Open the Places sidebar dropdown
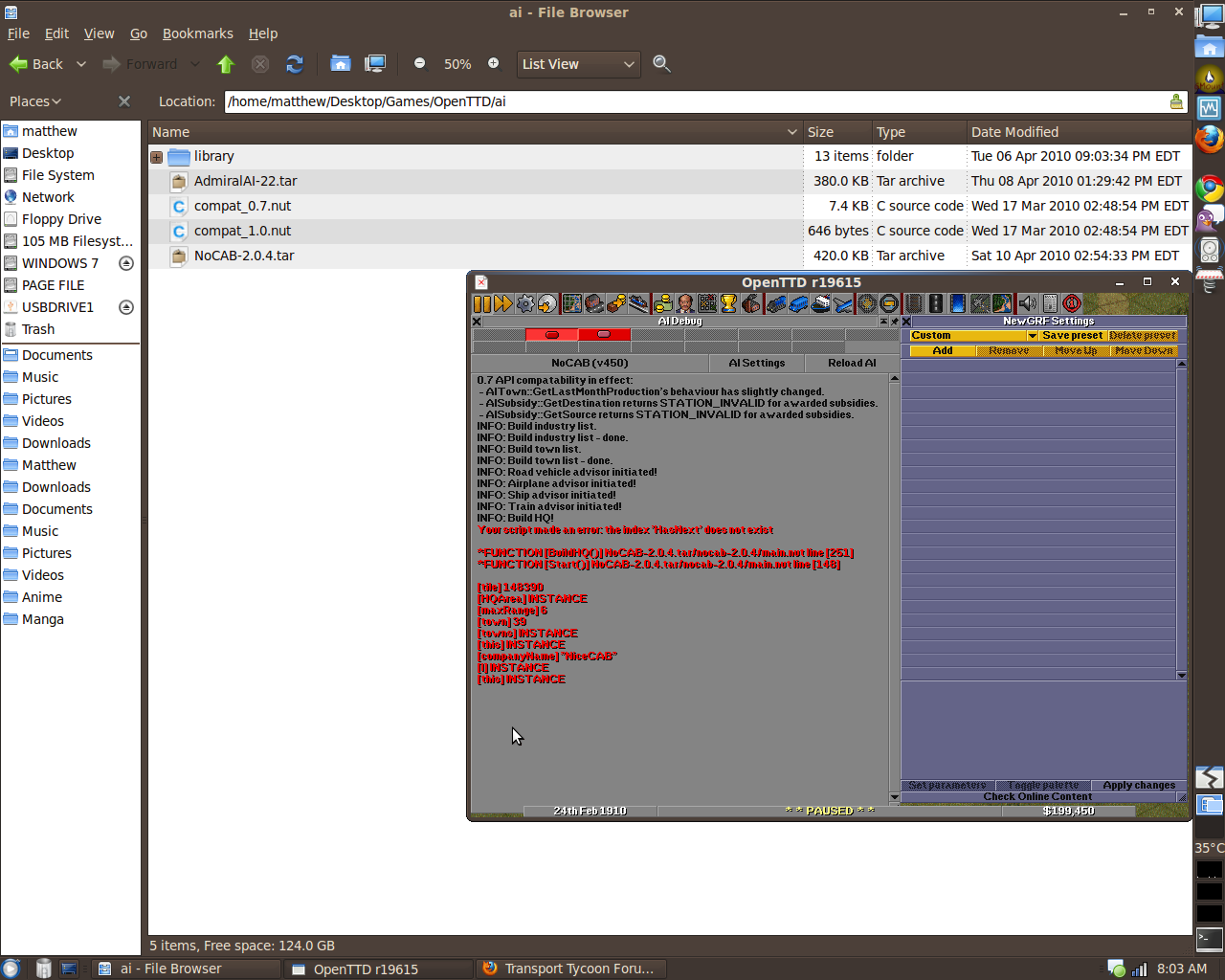The width and height of the screenshot is (1225, 980). point(35,101)
